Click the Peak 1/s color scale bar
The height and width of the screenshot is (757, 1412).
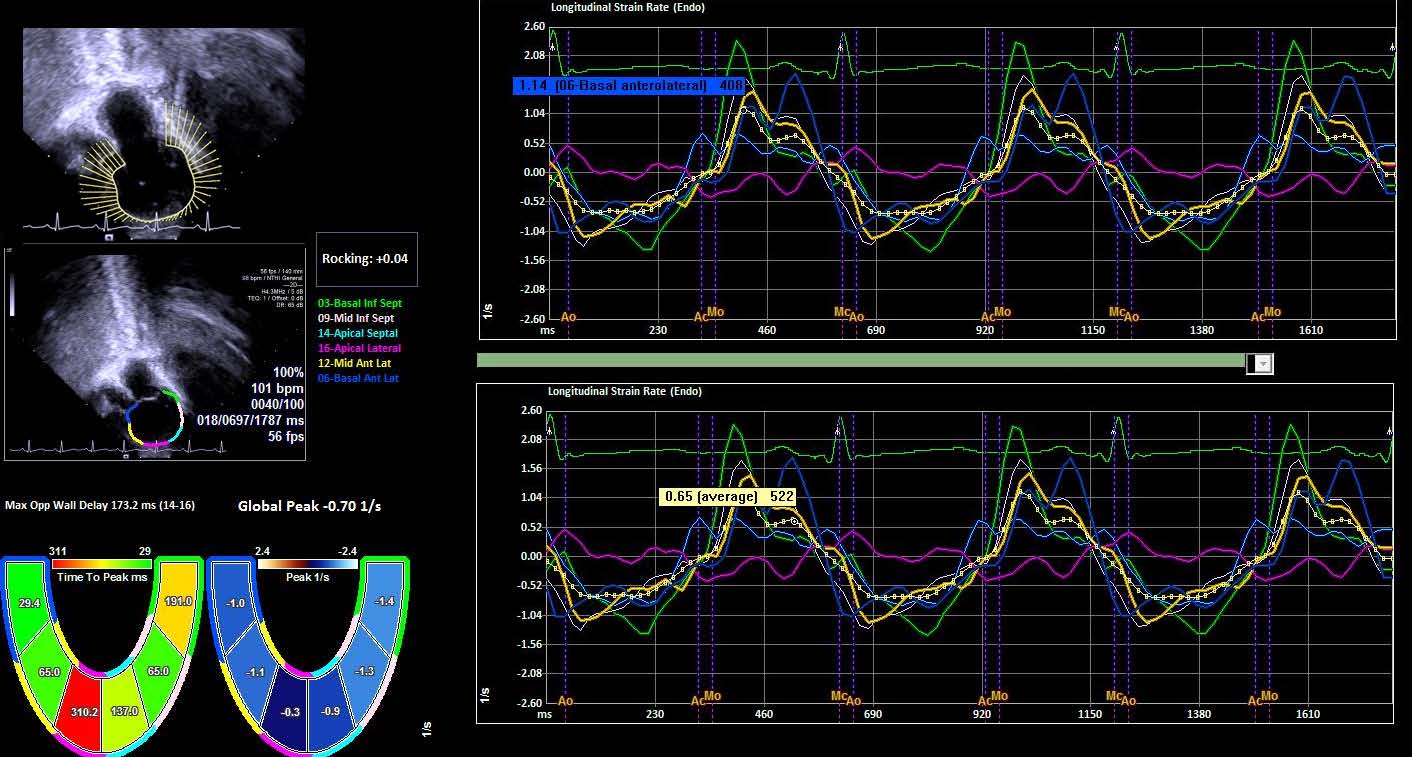307,564
